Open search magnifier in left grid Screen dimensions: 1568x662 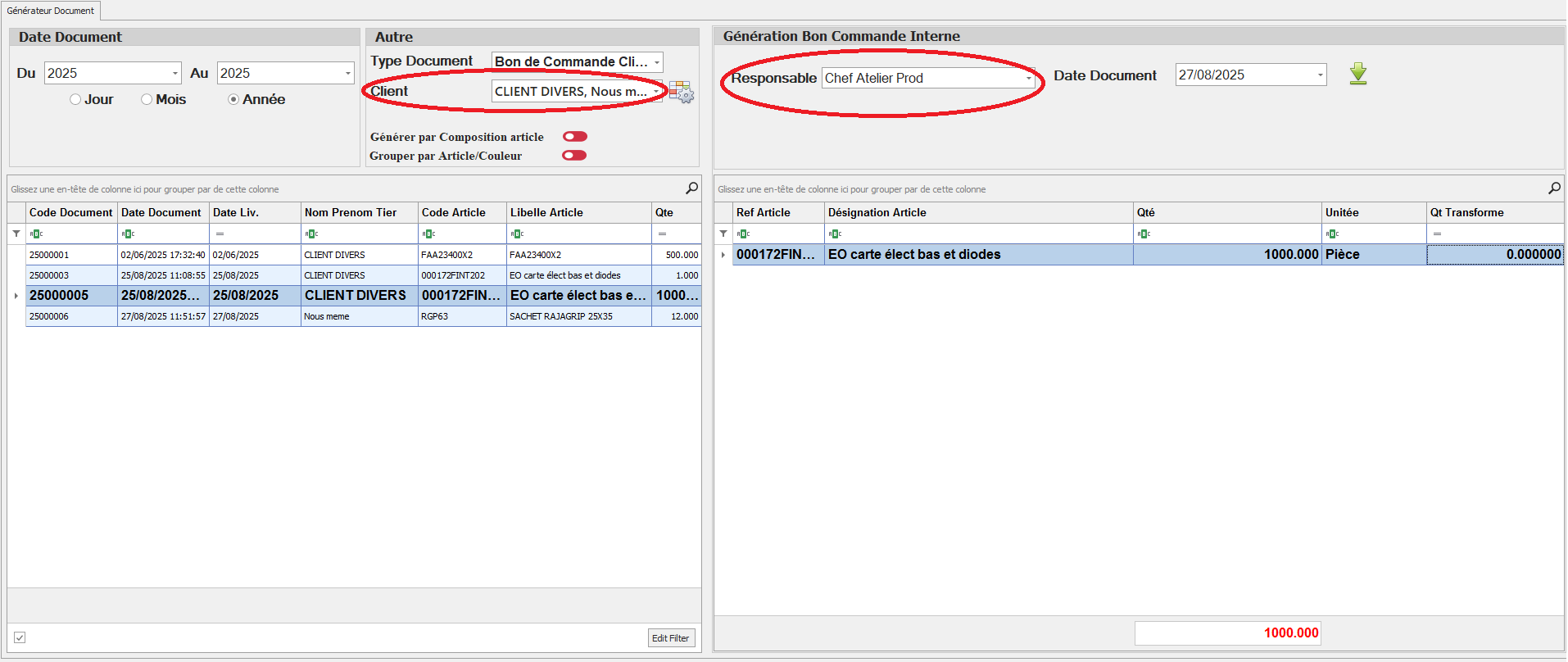pos(691,188)
